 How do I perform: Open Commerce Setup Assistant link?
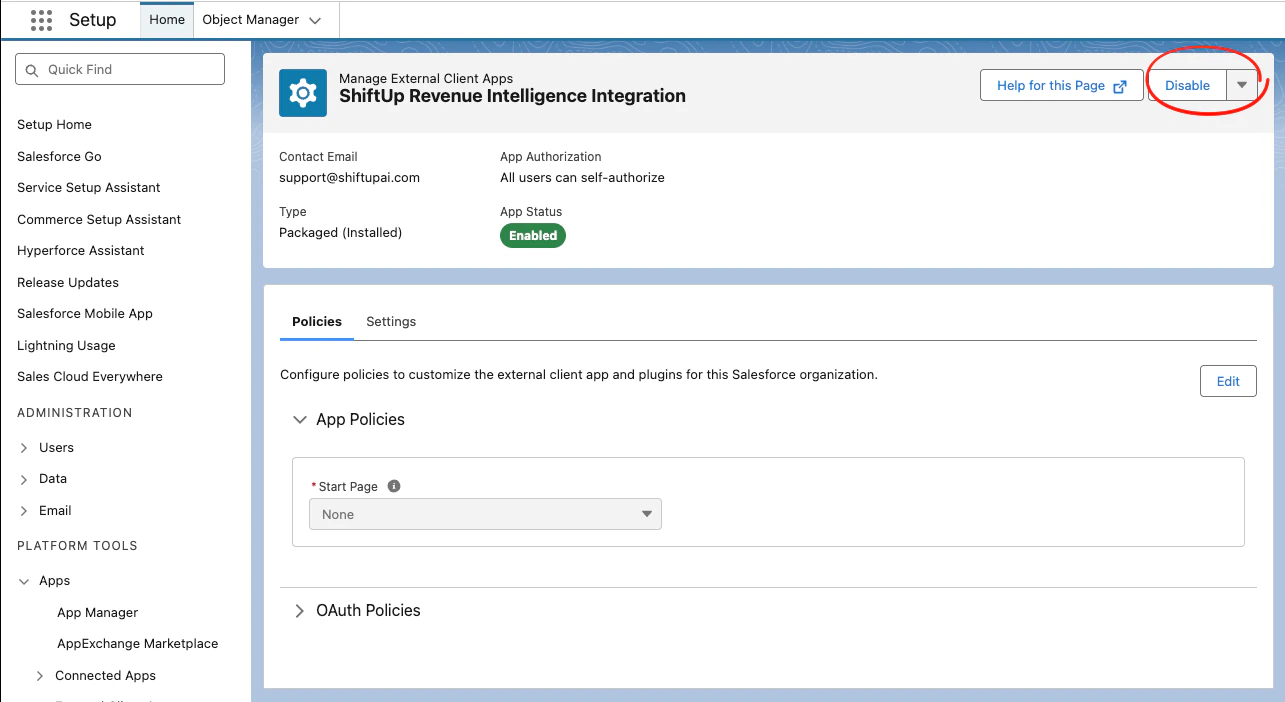tap(99, 220)
